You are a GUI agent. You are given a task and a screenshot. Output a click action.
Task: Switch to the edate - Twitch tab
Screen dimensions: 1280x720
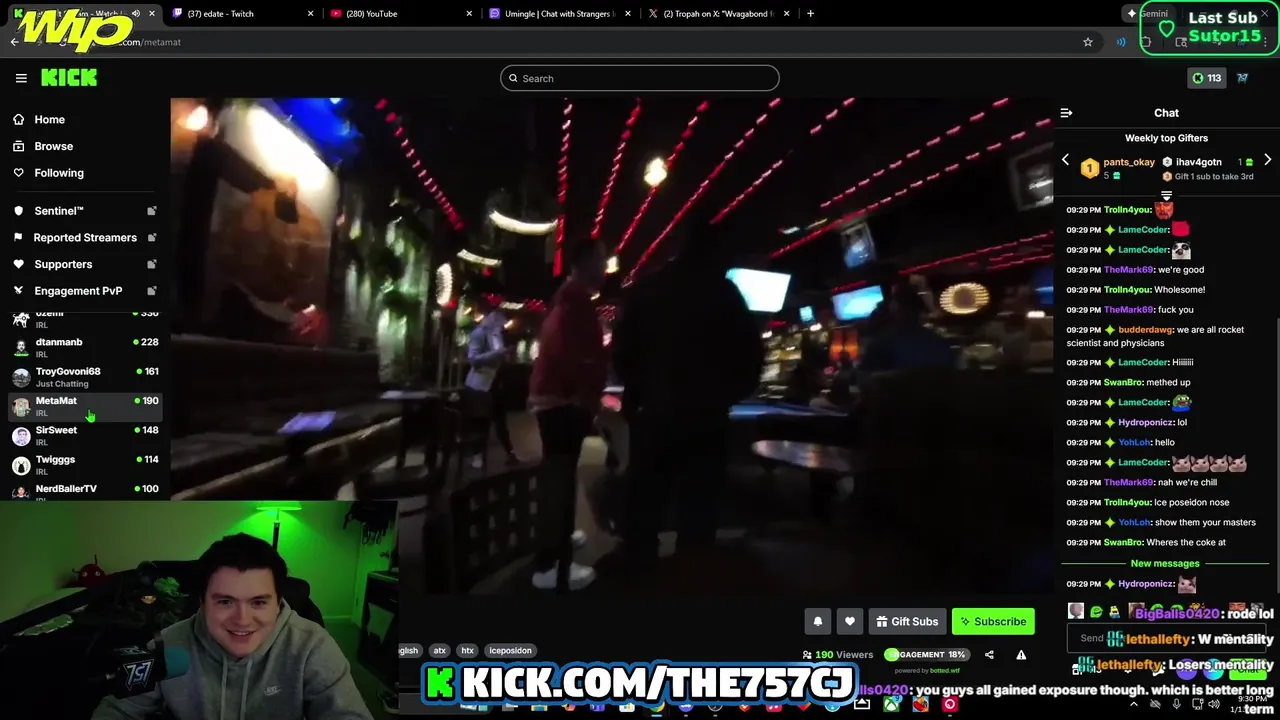click(242, 14)
